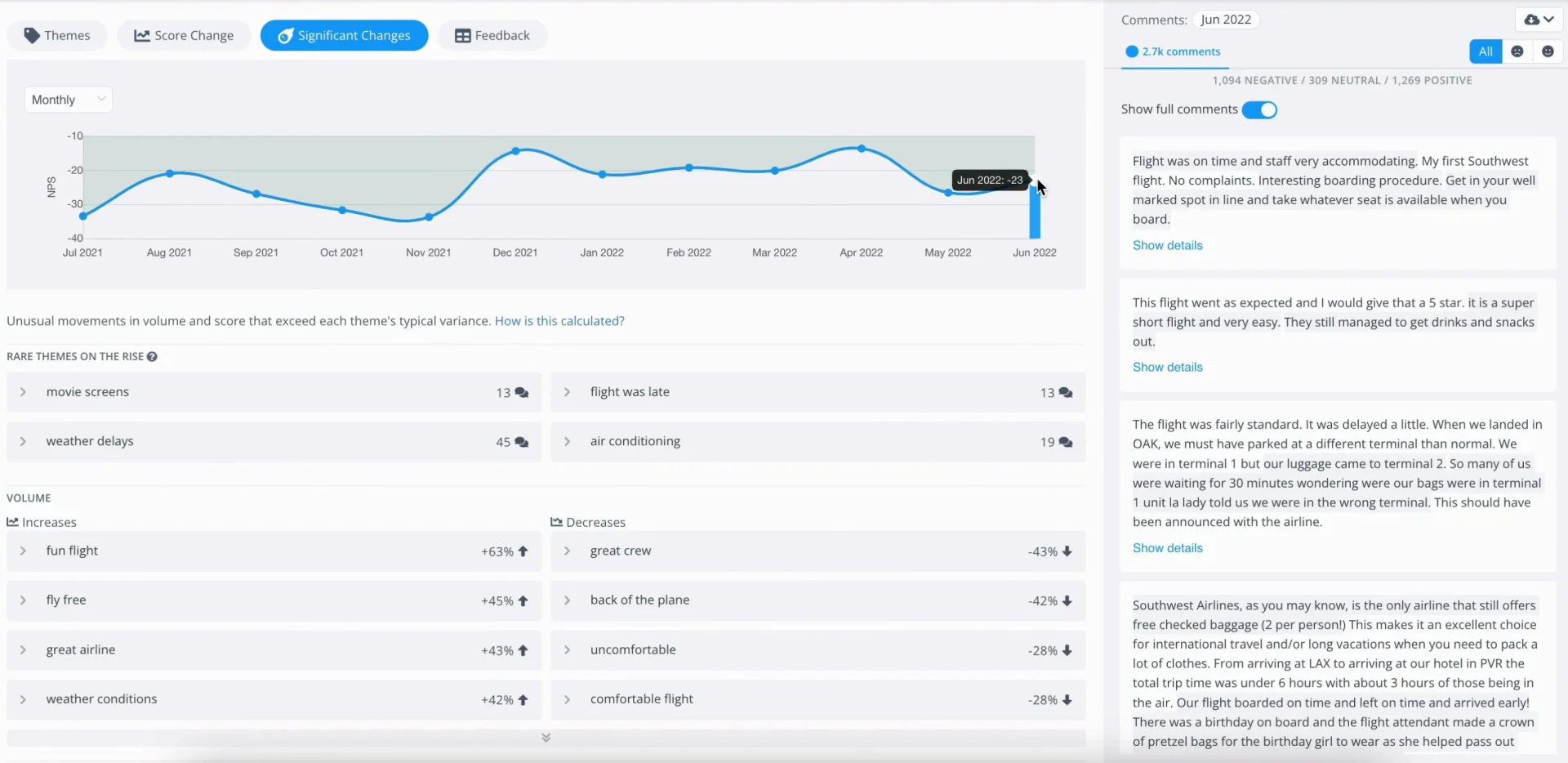Click up arrow on fly free row
Image resolution: width=1568 pixels, height=763 pixels.
[x=523, y=601]
